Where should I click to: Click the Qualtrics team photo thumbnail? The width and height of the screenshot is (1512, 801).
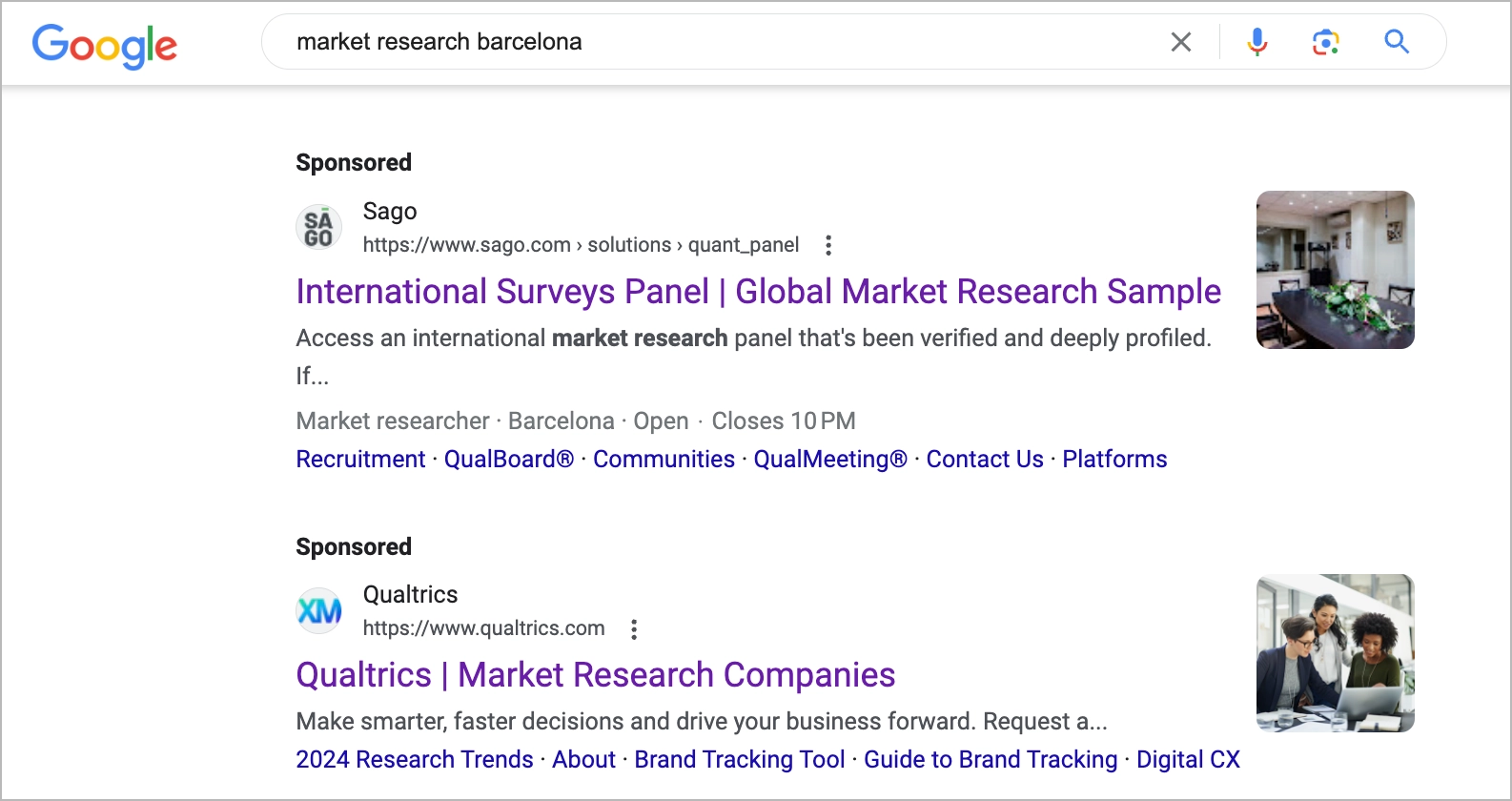pyautogui.click(x=1335, y=653)
